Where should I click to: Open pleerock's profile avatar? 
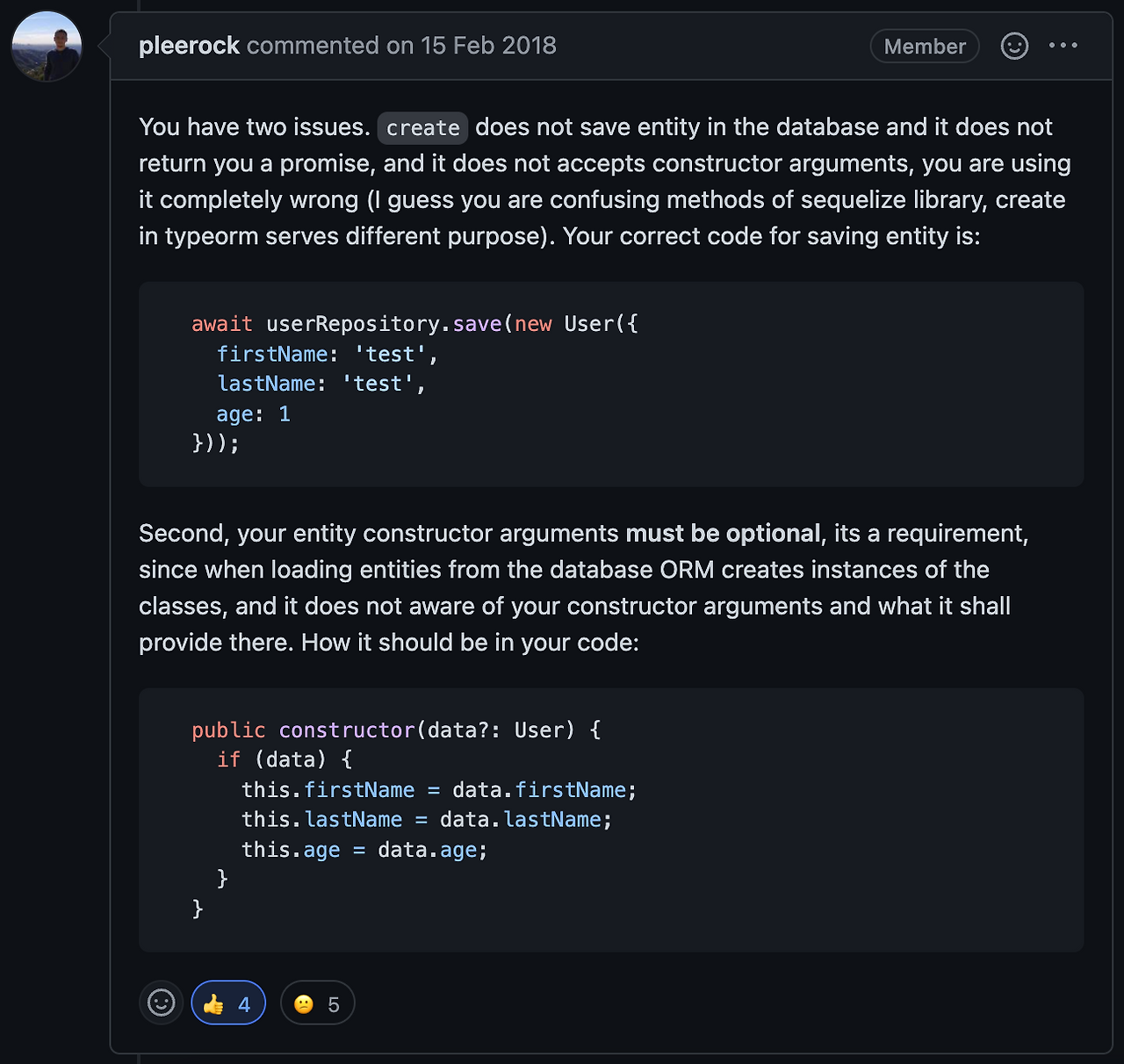47,47
